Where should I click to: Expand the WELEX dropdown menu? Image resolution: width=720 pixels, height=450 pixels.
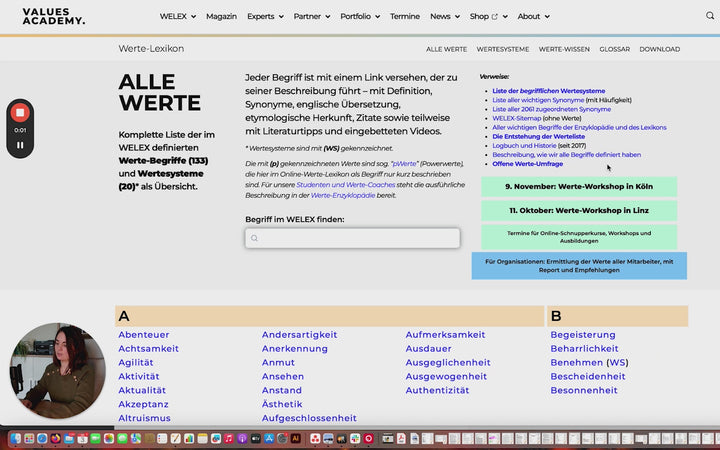point(178,17)
